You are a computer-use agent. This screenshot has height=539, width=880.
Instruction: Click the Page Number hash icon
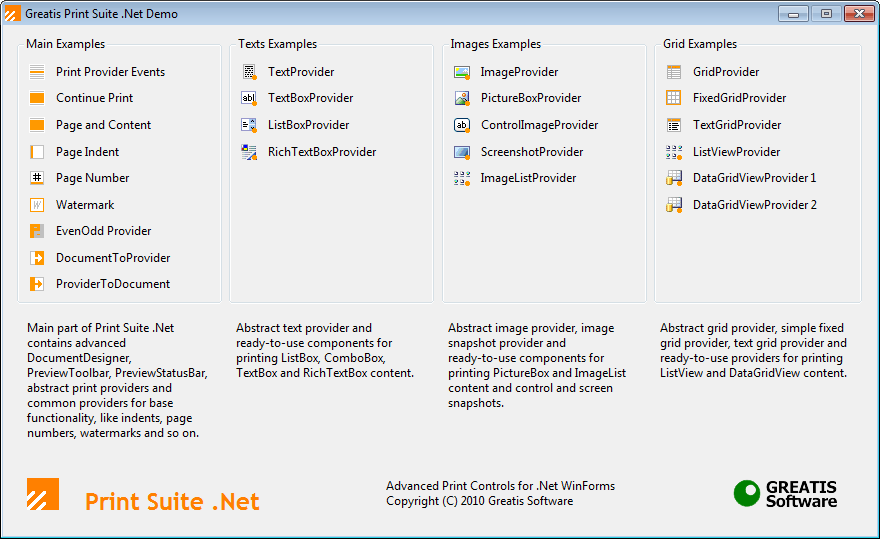click(37, 178)
